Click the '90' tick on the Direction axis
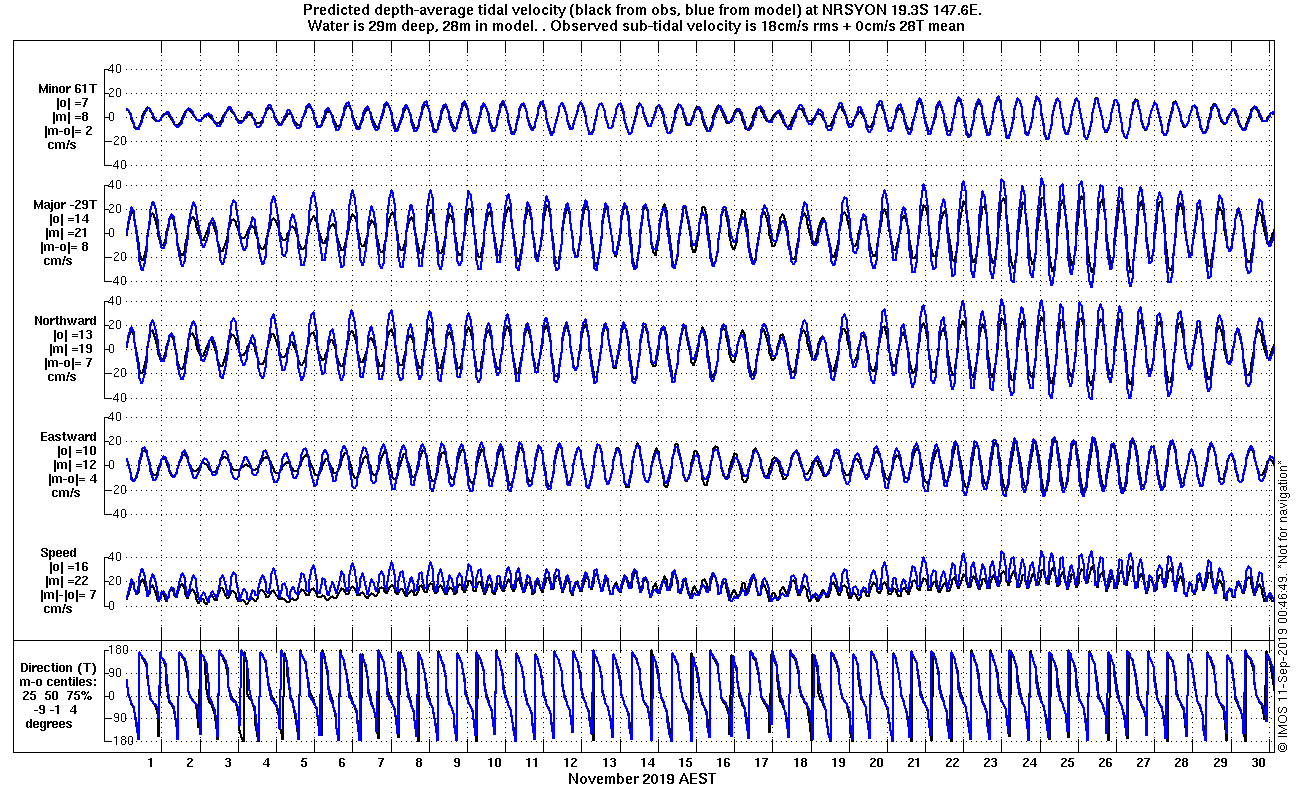Image resolution: width=1300 pixels, height=800 pixels. [x=114, y=673]
